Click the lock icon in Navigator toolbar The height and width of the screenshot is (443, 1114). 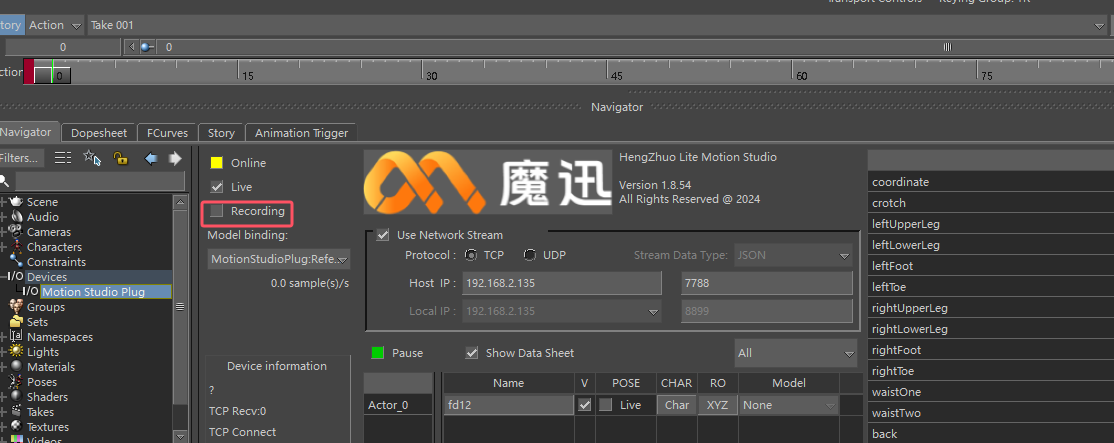(120, 158)
